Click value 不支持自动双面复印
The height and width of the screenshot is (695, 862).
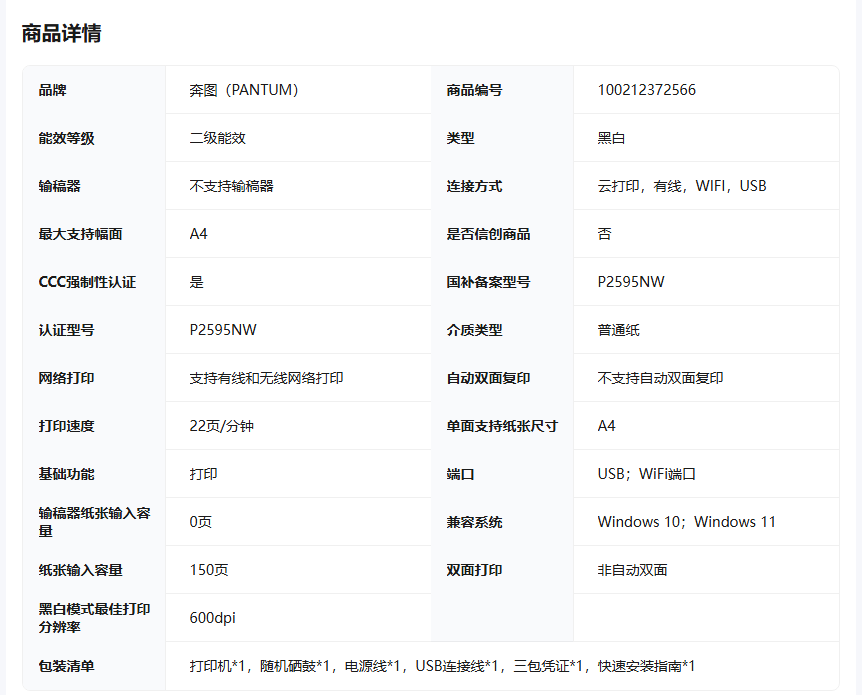click(660, 378)
